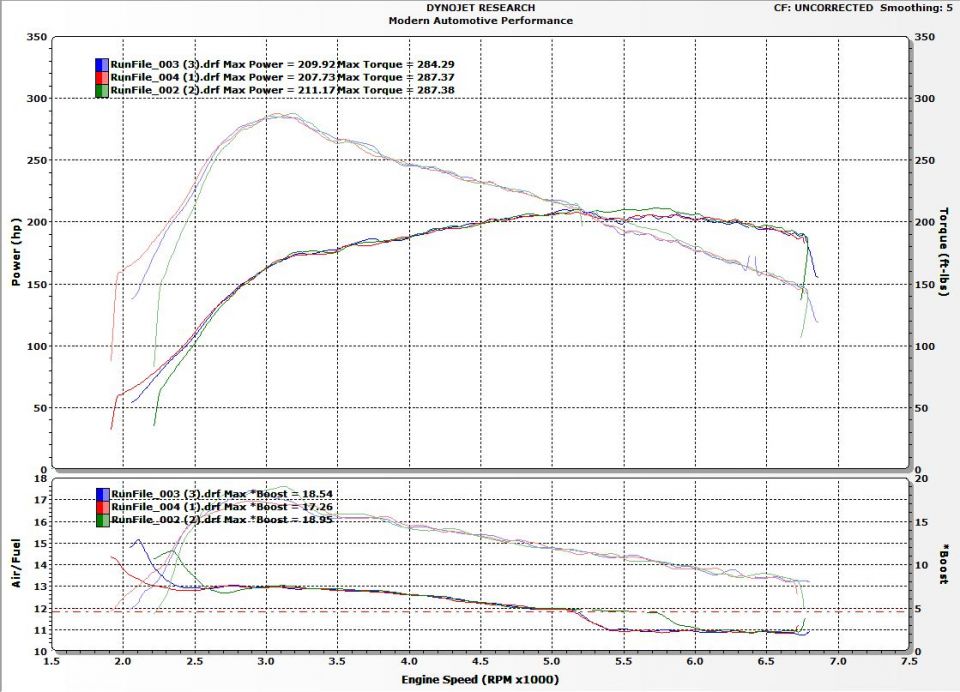The image size is (960, 692).
Task: Click the 'Air/Fuel' axis label
Action: (16, 563)
